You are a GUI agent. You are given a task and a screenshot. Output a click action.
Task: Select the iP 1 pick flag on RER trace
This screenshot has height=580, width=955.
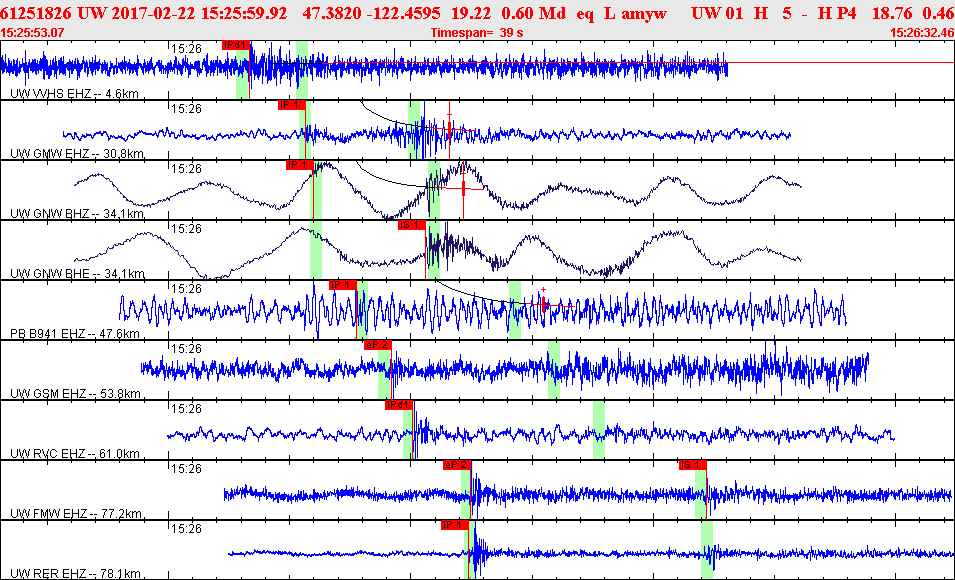(455, 525)
